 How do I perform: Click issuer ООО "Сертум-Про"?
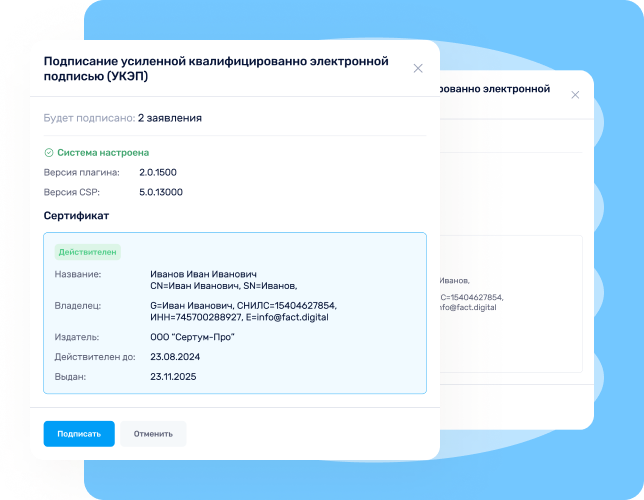(x=192, y=337)
